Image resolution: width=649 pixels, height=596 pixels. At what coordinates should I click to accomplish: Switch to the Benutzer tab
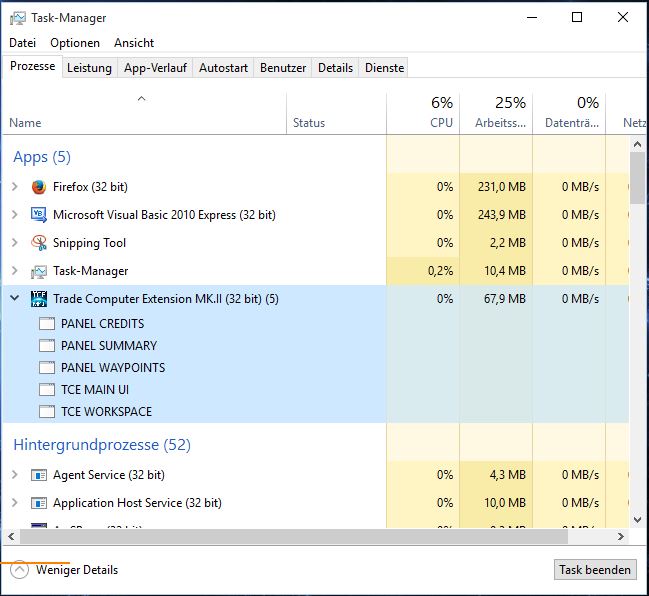283,68
